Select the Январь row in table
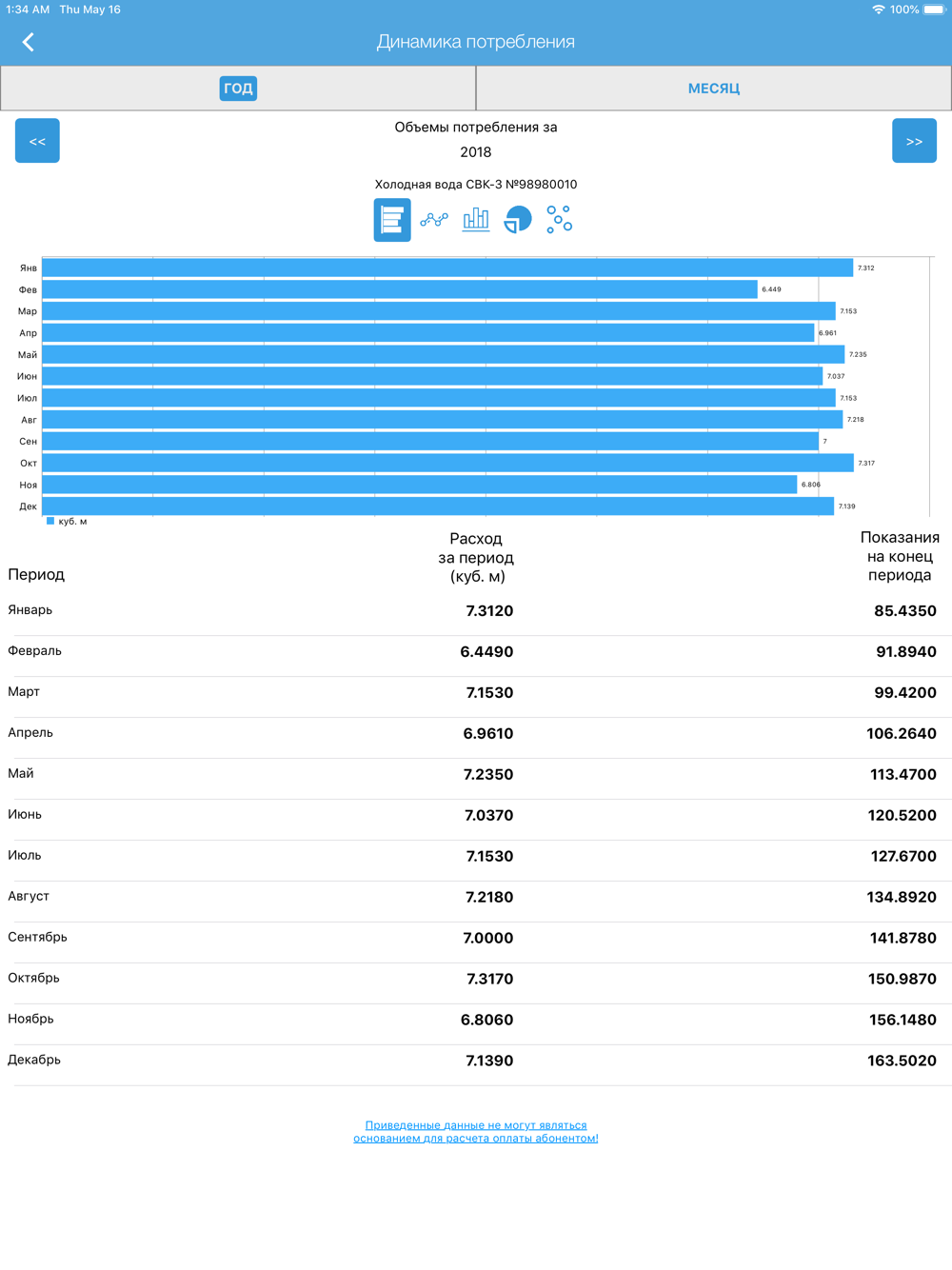Screen dimensions: 952x1270 click(476, 610)
